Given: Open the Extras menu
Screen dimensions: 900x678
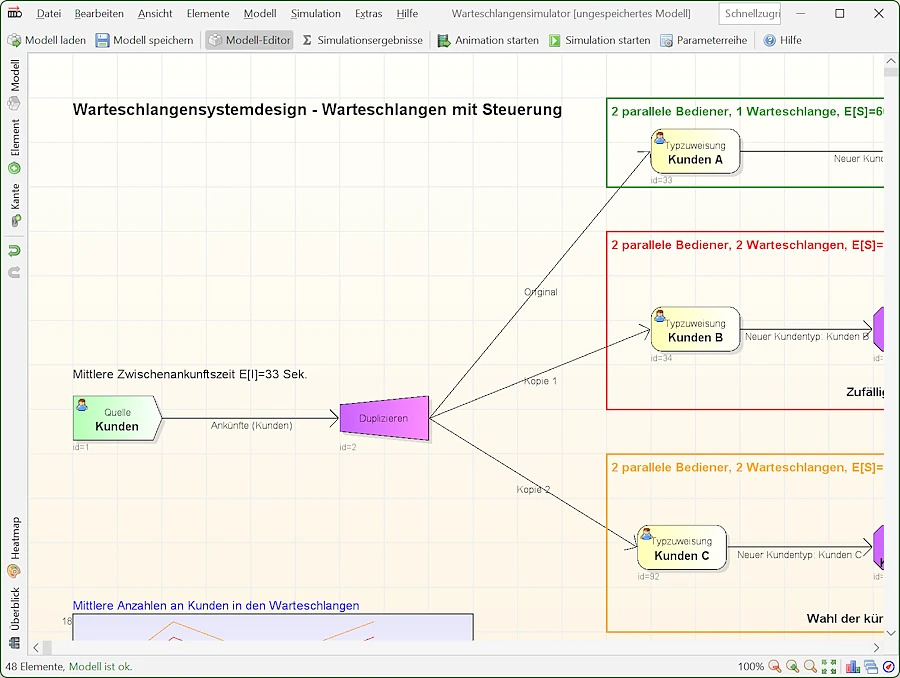Looking at the screenshot, I should click(x=368, y=13).
